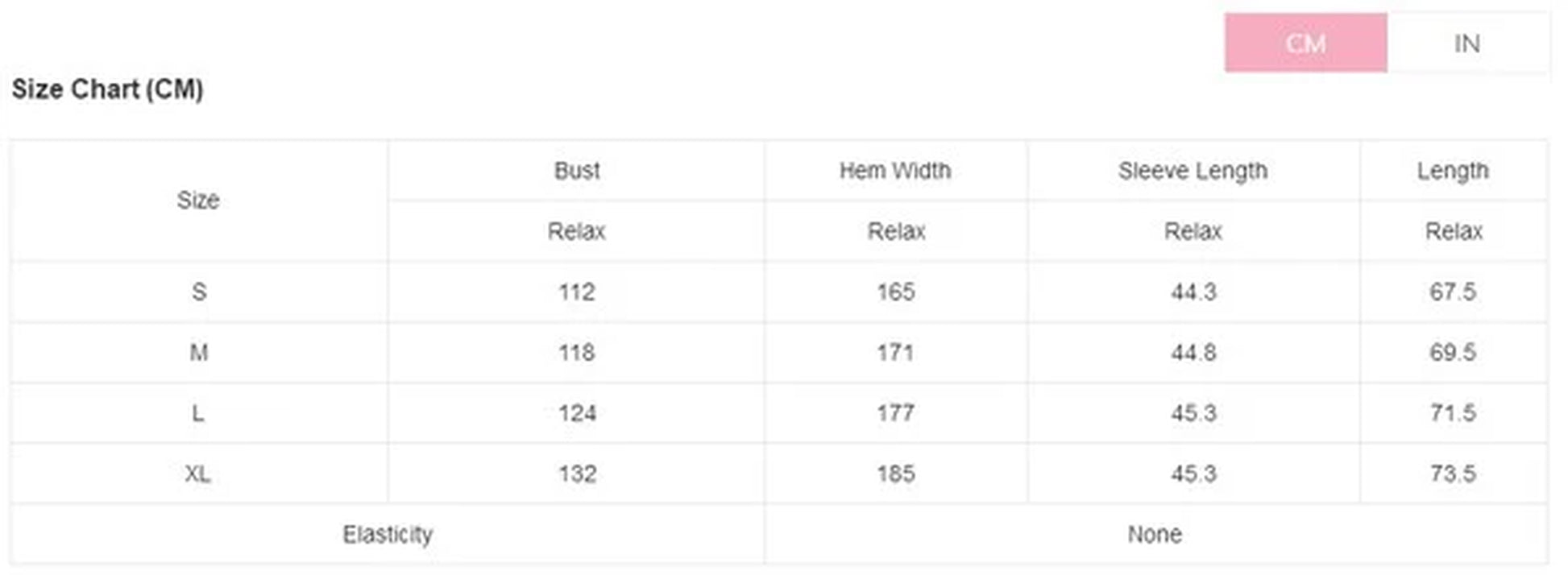Click the Elasticity row label
This screenshot has height=575, width=1568.
pos(388,534)
